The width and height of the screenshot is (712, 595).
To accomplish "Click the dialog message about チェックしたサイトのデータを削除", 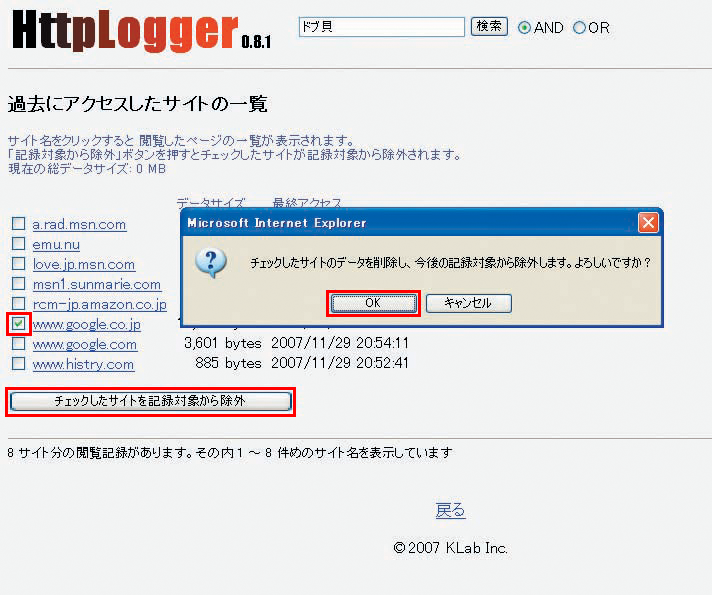I will click(450, 263).
